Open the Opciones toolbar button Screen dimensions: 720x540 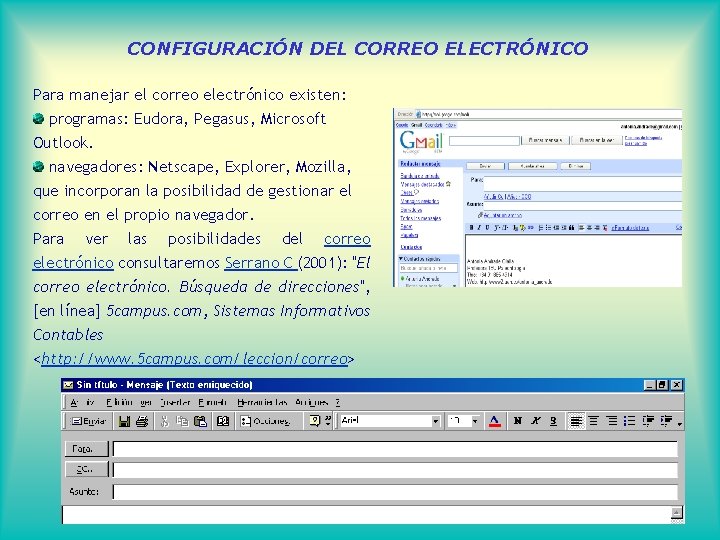266,421
